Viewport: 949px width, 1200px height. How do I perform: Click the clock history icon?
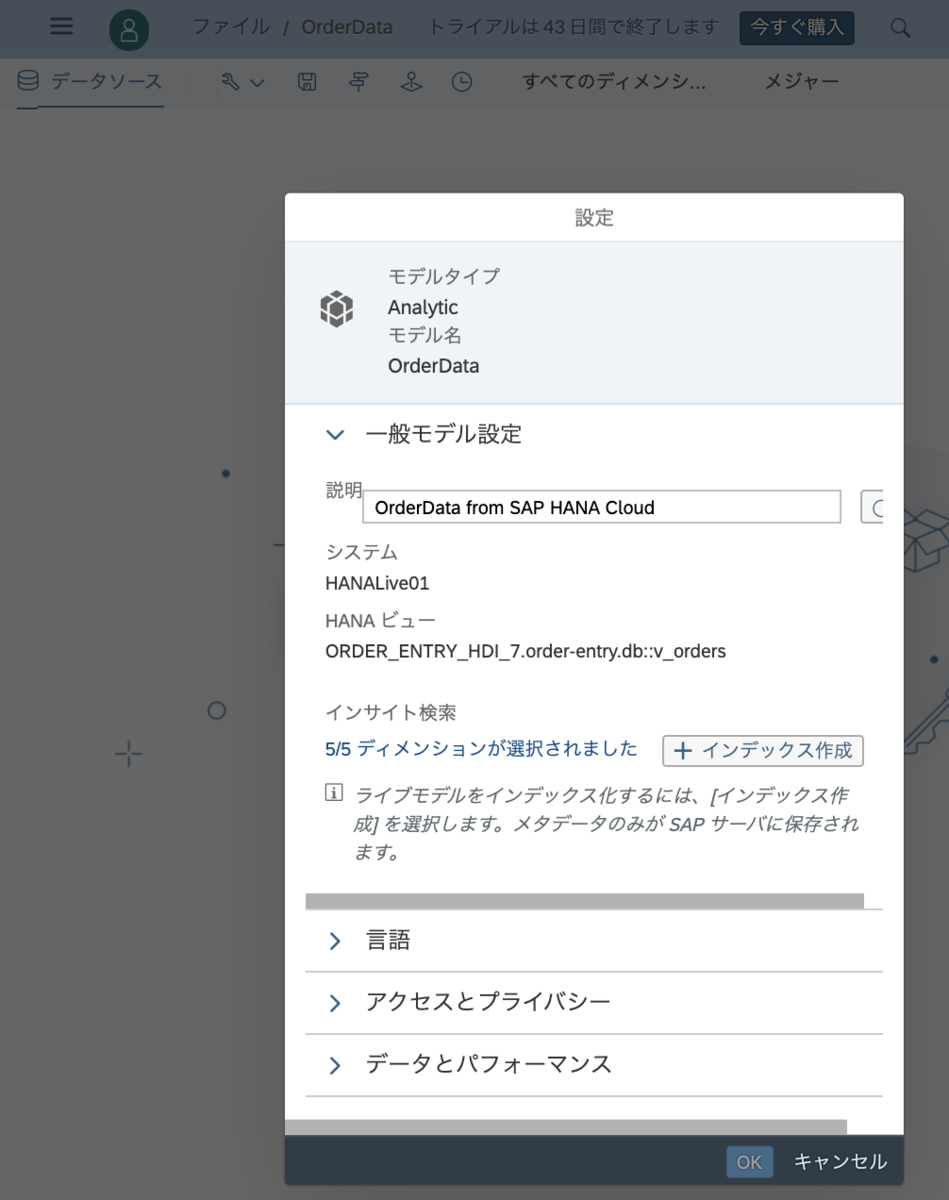461,83
